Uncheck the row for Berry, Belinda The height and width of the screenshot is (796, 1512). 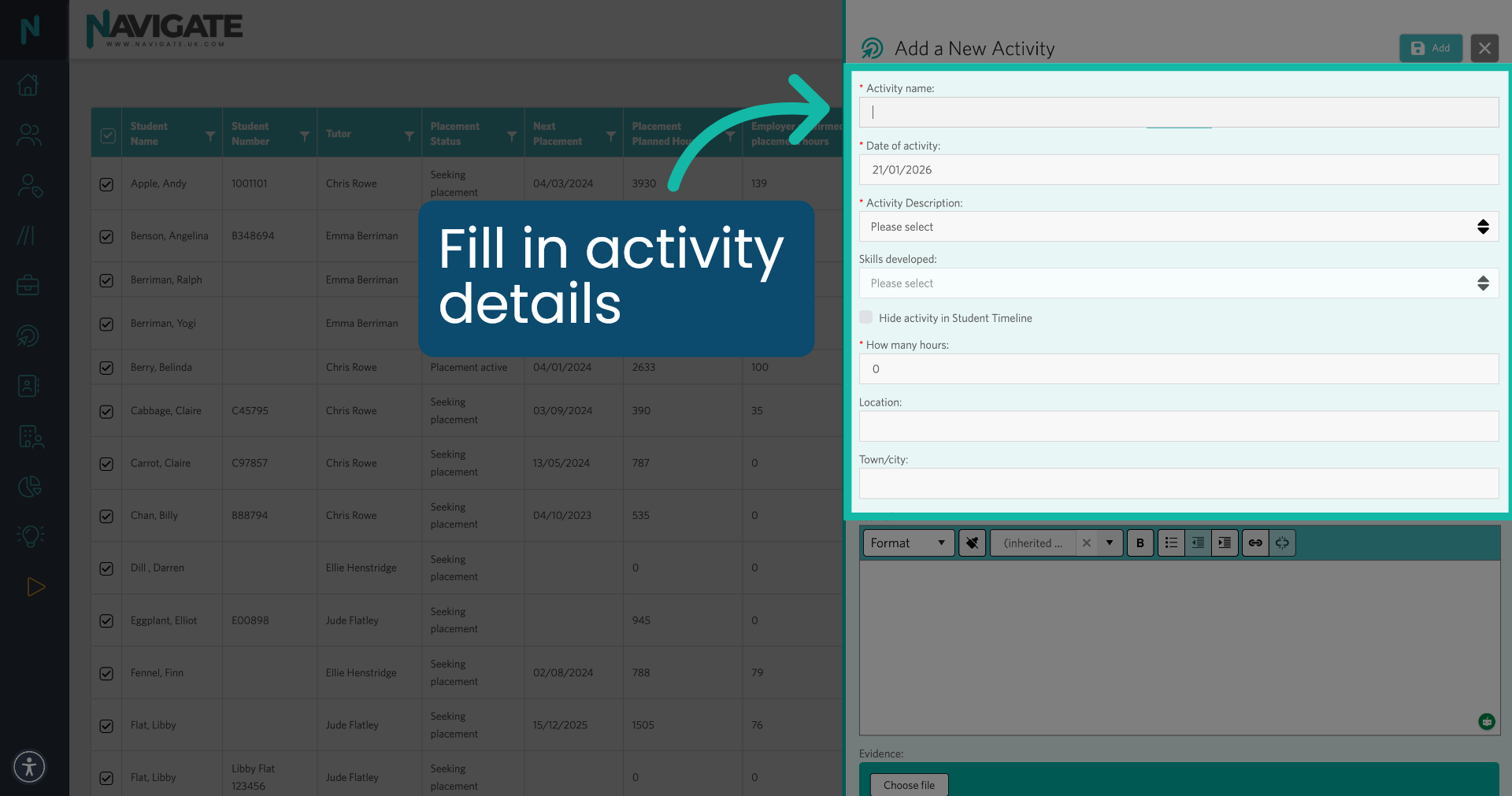(x=106, y=367)
